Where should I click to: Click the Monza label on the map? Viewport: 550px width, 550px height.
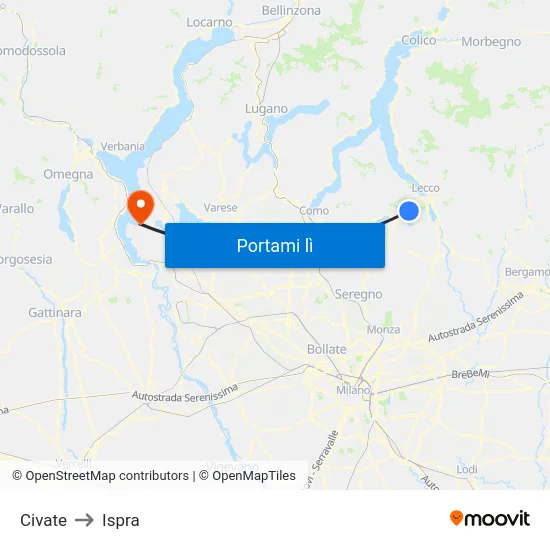point(383,330)
